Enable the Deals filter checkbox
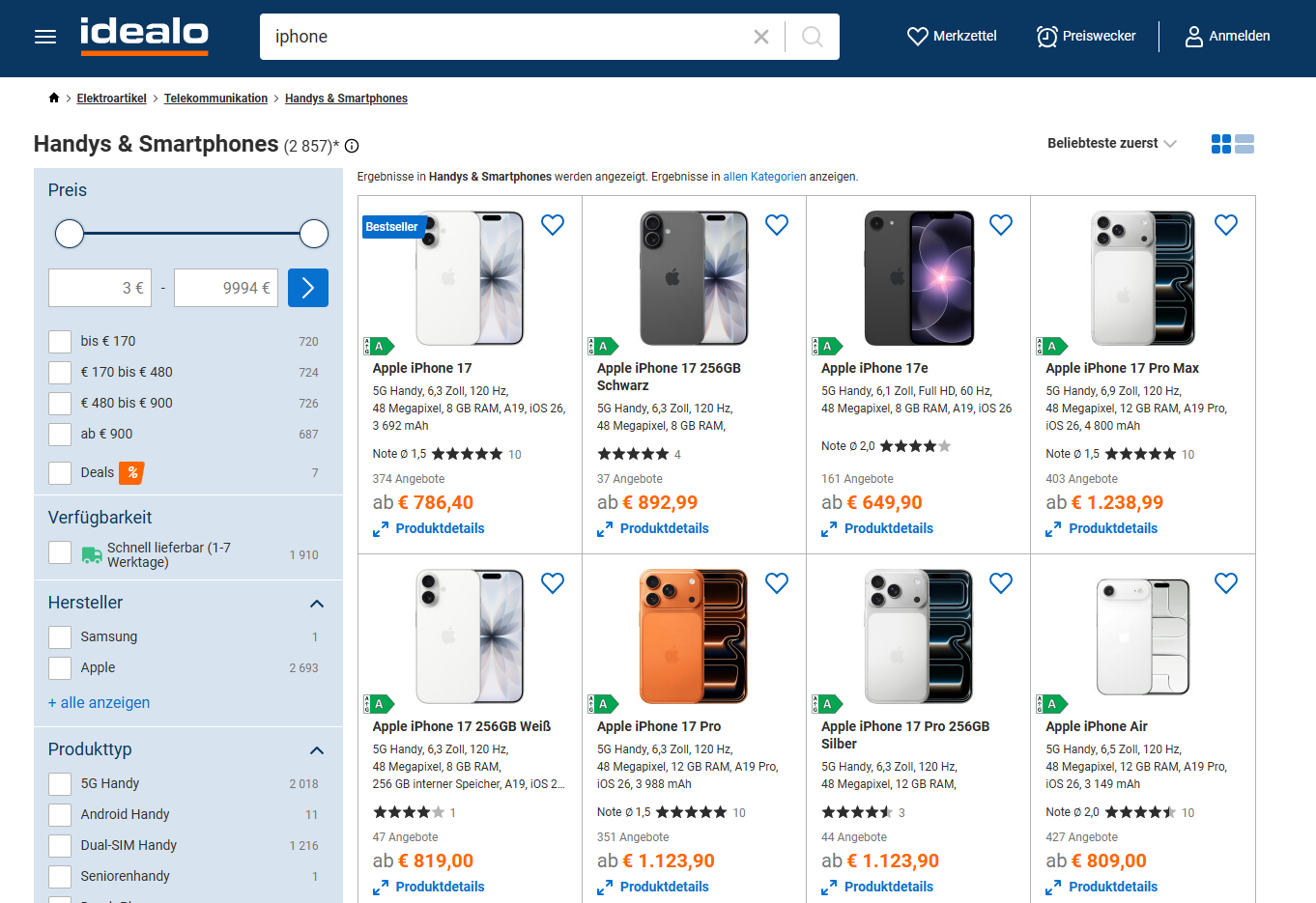This screenshot has height=903, width=1316. (x=60, y=473)
